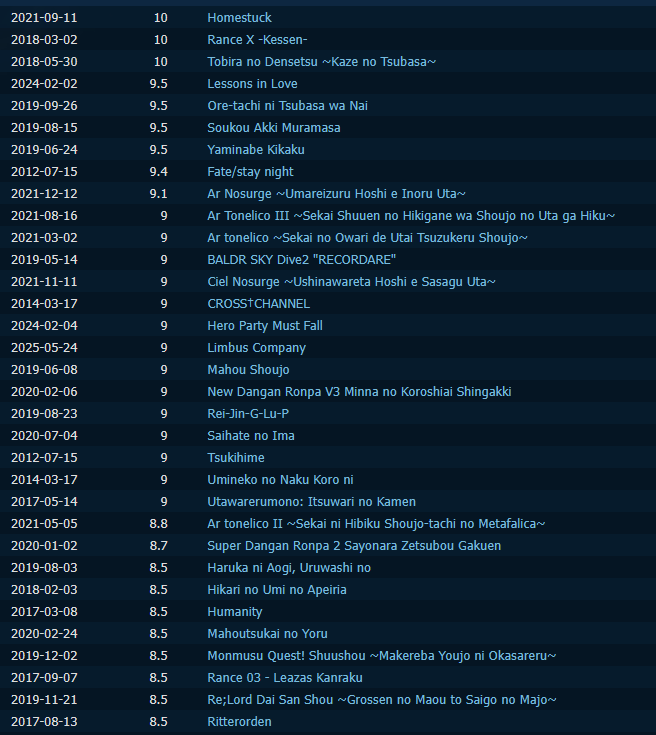Click the date 2018-05-30
This screenshot has height=735, width=656.
44,62
